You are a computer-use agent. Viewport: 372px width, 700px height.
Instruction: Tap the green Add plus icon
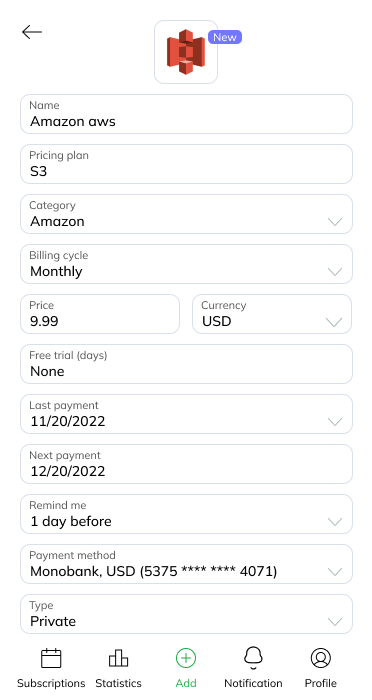[186, 658]
